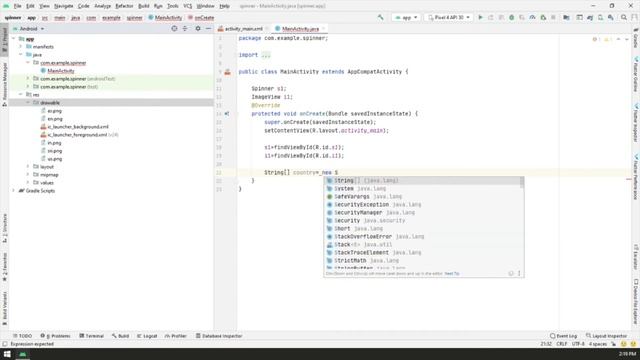Click the Search Everywhere magnifier icon
Viewport: 640px width, 360px height.
click(x=624, y=18)
